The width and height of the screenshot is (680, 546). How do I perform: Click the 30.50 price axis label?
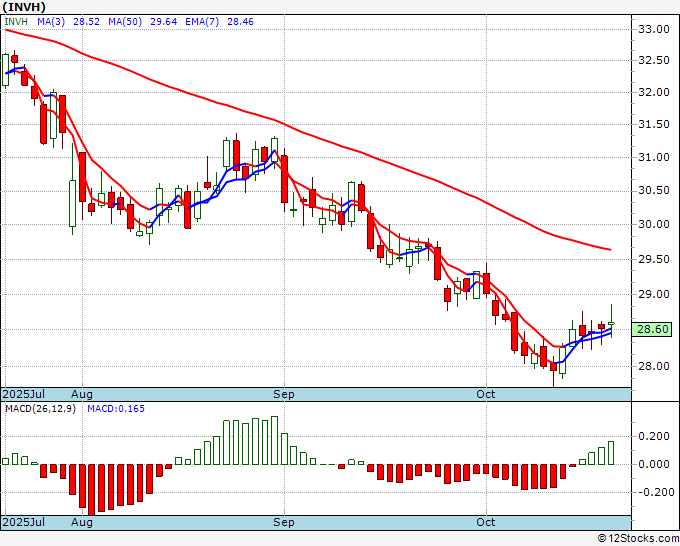click(x=654, y=190)
